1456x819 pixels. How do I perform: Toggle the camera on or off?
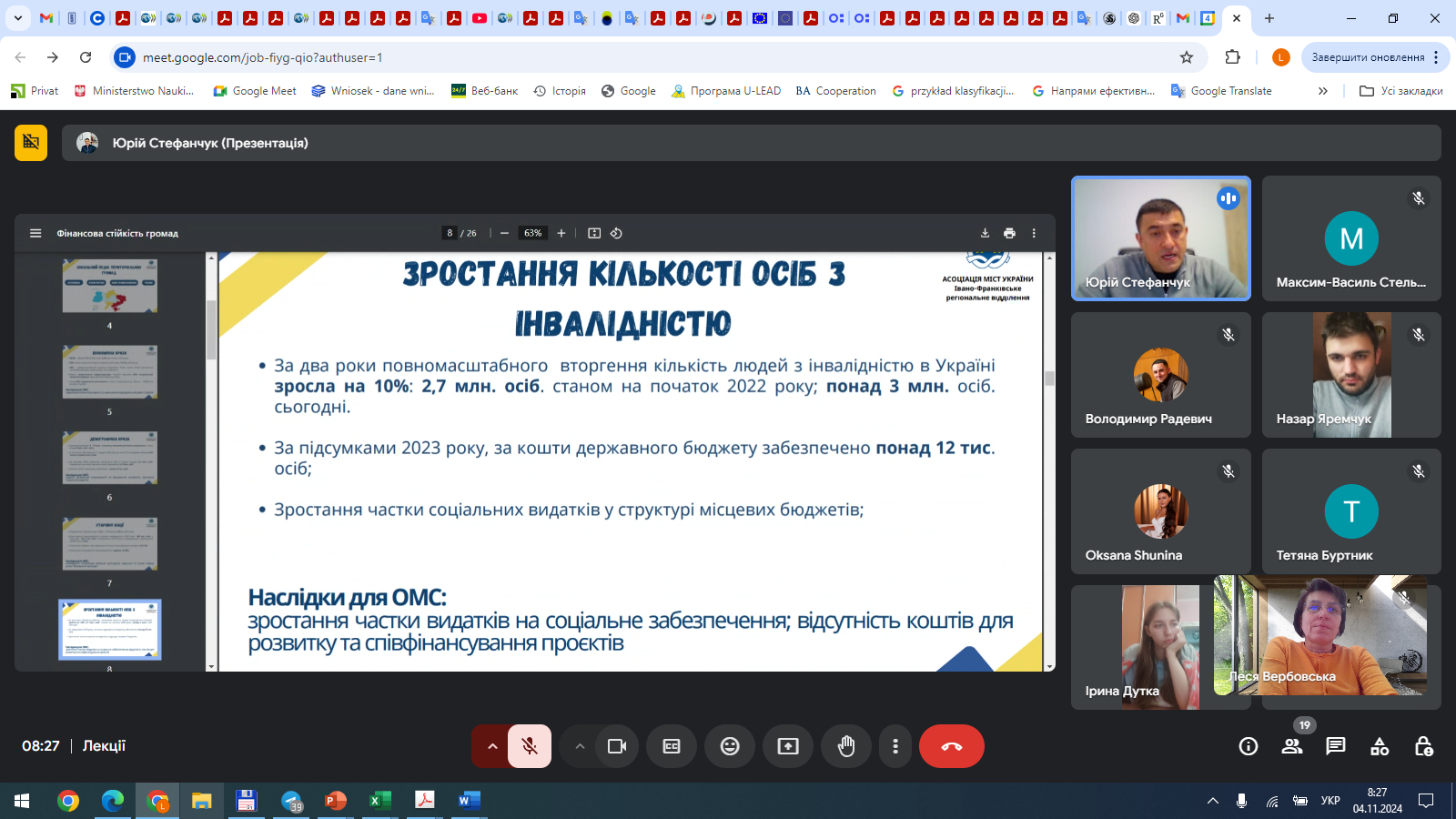point(617,746)
